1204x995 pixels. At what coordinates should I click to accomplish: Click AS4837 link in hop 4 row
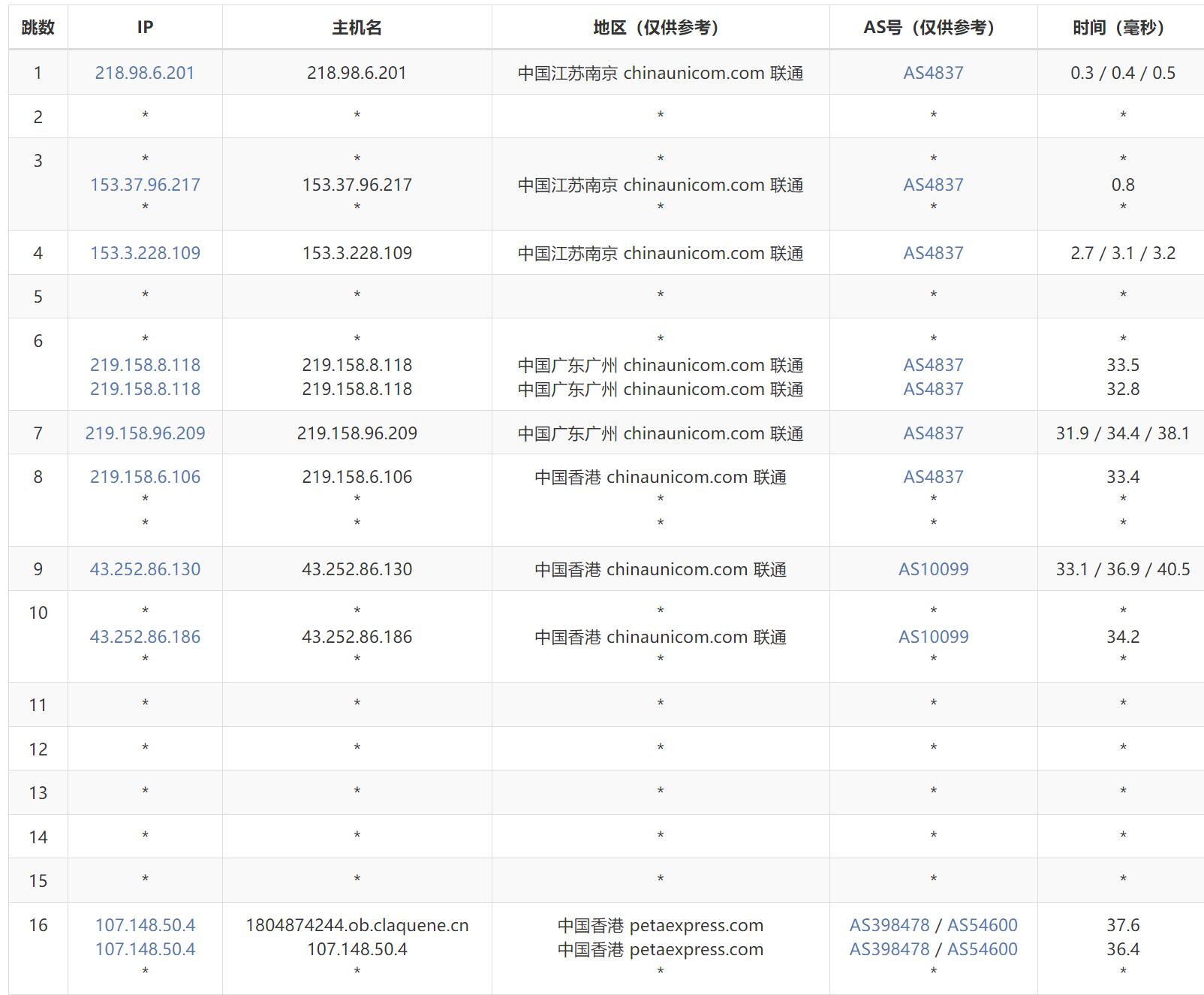(x=933, y=253)
